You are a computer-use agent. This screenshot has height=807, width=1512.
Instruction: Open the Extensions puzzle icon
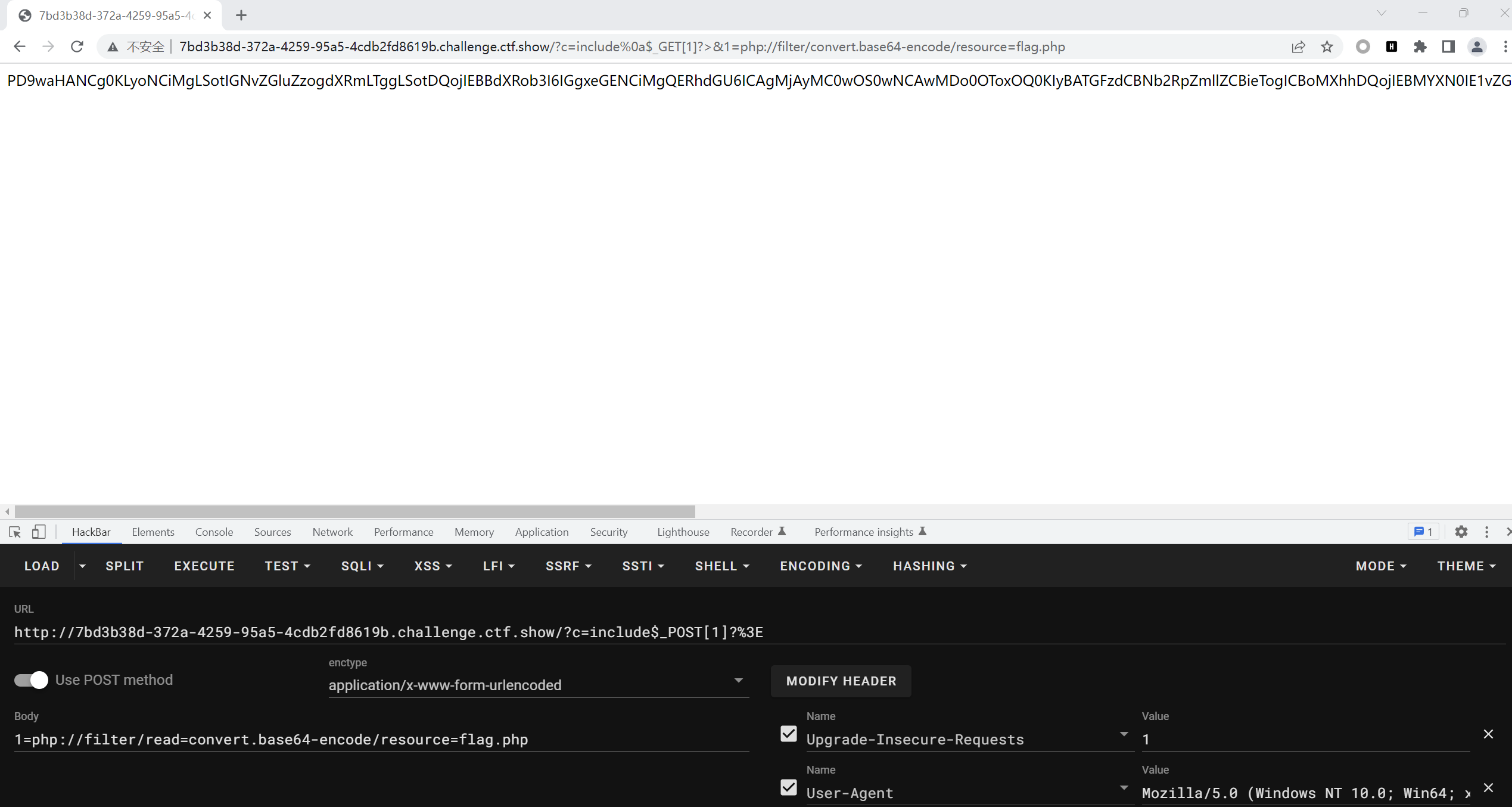(x=1420, y=46)
